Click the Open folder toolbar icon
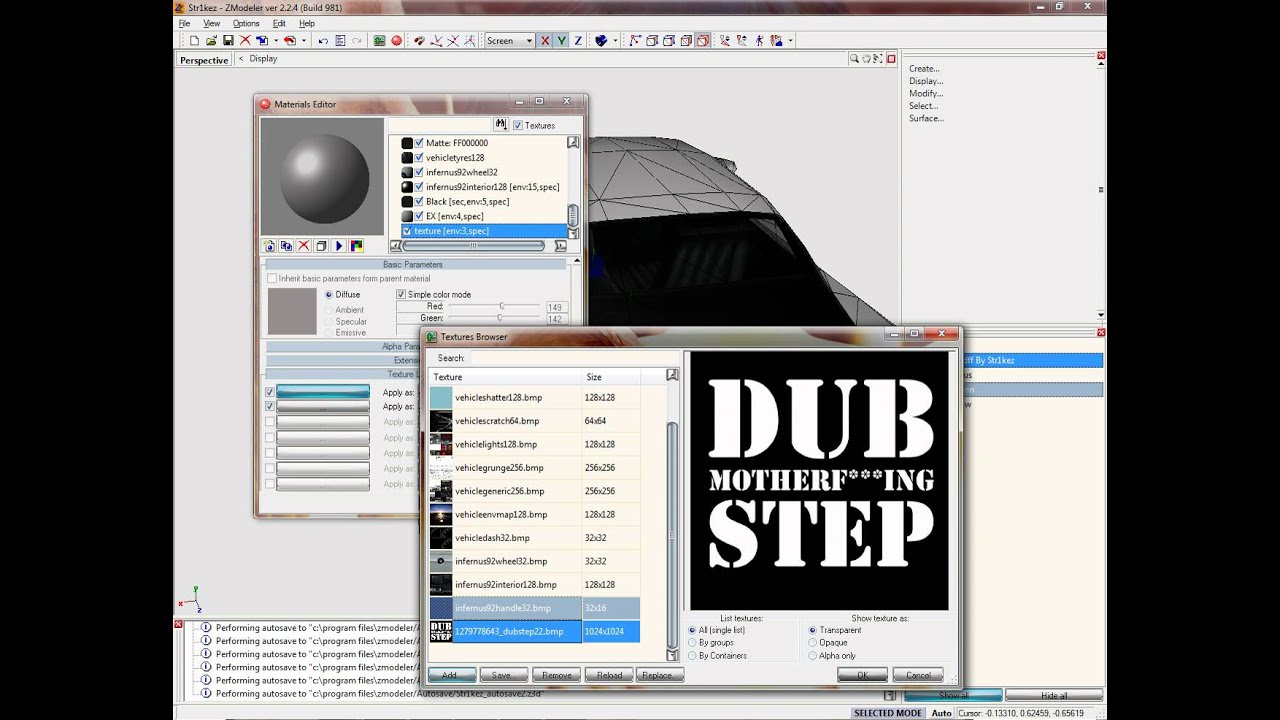The height and width of the screenshot is (720, 1280). pyautogui.click(x=211, y=40)
